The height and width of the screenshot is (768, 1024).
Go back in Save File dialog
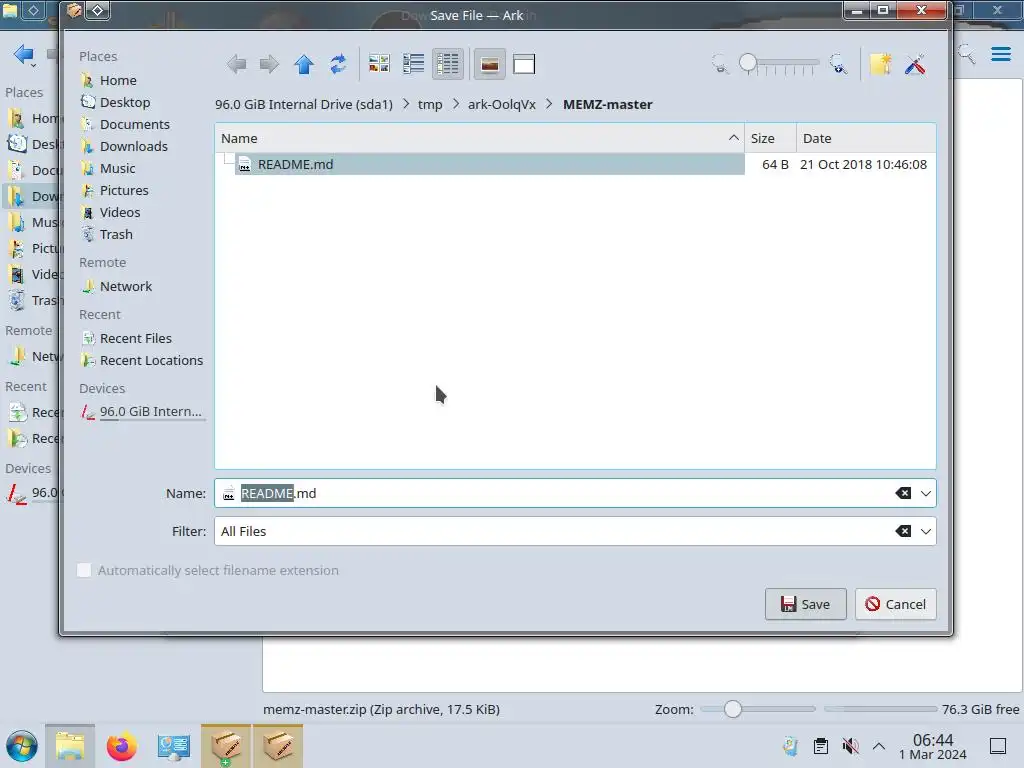coord(236,64)
